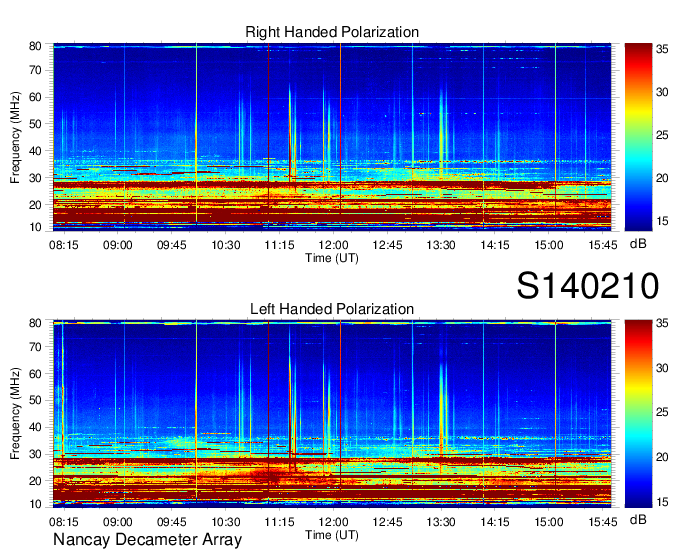Click the "Right Handed Polarization" plot title
The width and height of the screenshot is (680, 552).
click(x=332, y=32)
